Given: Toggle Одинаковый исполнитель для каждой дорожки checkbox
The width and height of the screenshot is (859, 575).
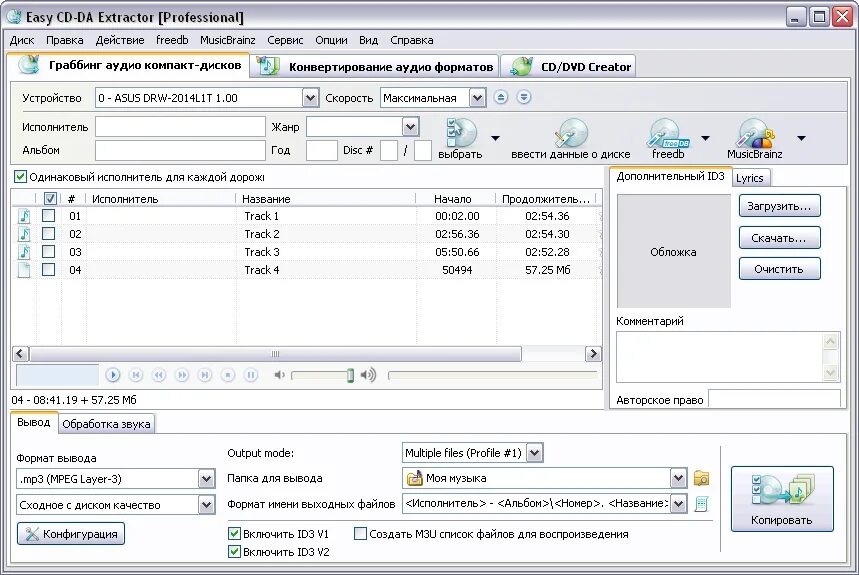Looking at the screenshot, I should pos(20,177).
